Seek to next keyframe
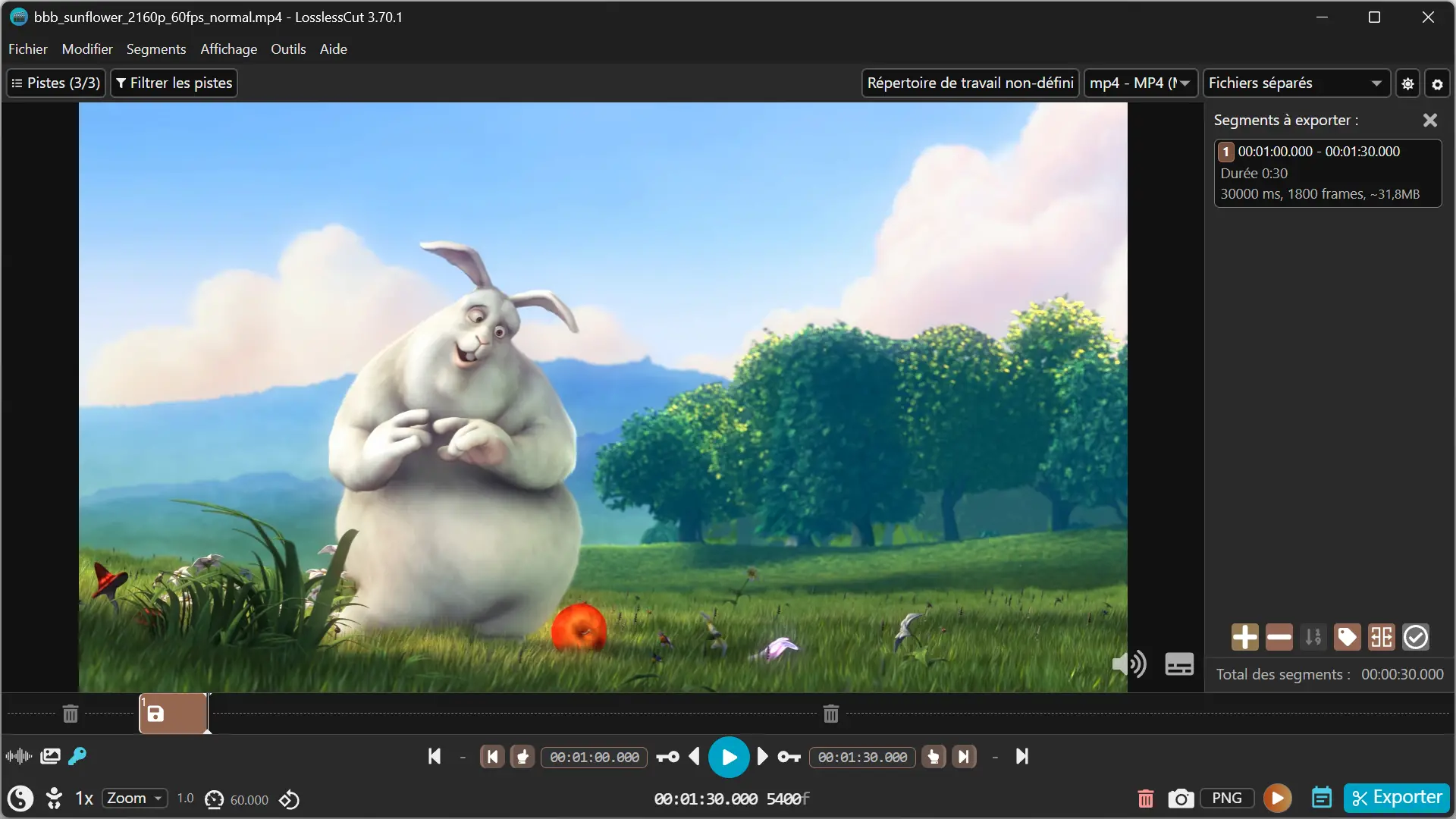1456x819 pixels. pos(789,757)
